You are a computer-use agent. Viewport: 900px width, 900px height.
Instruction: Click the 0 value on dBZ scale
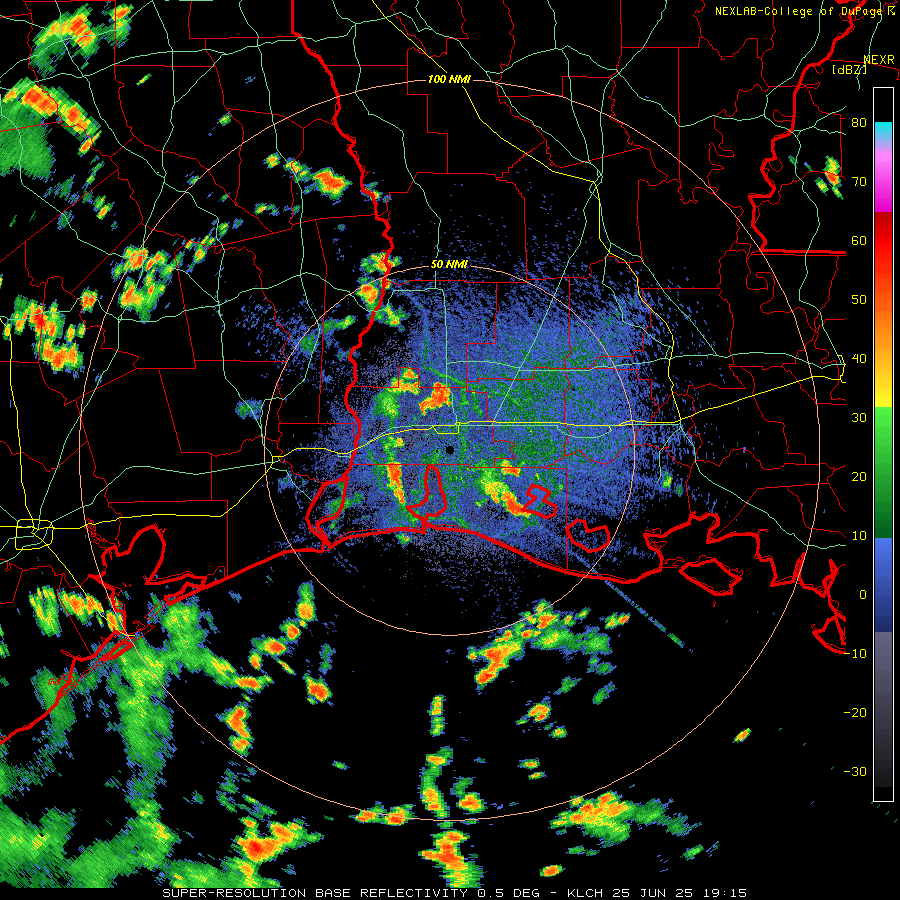tap(863, 595)
